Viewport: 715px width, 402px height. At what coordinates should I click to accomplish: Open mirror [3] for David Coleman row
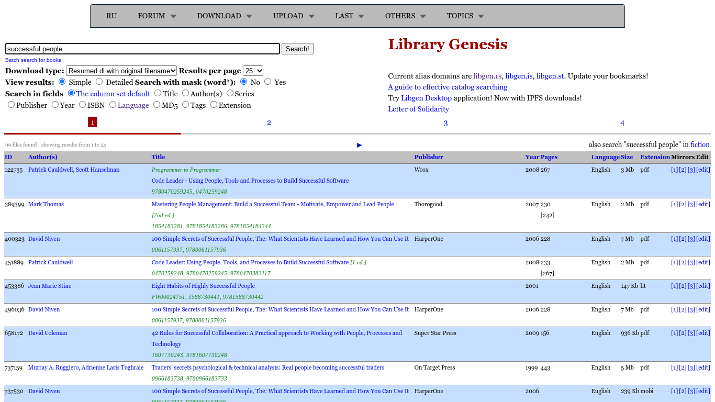click(x=691, y=333)
